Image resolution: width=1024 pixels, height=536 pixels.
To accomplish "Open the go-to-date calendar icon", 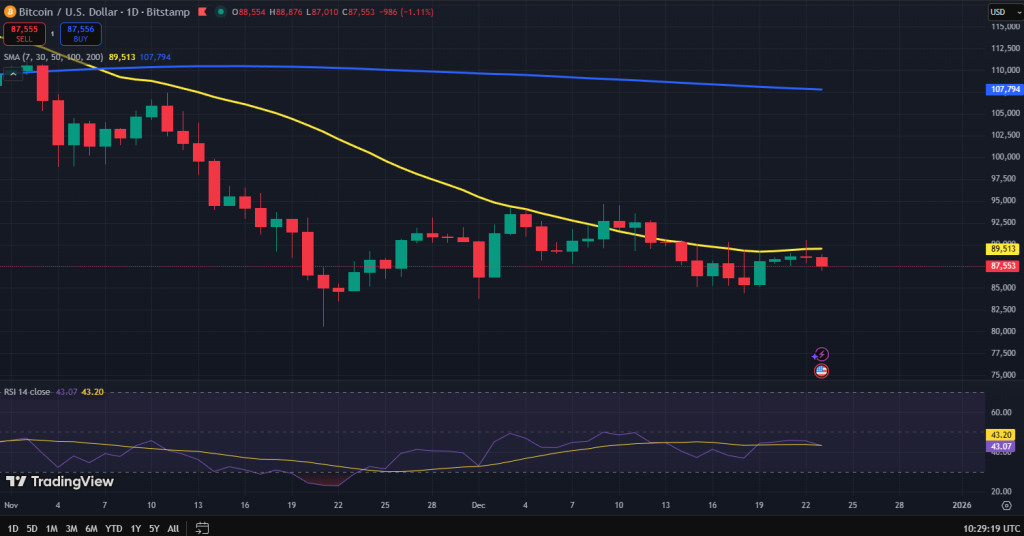I will (x=202, y=528).
